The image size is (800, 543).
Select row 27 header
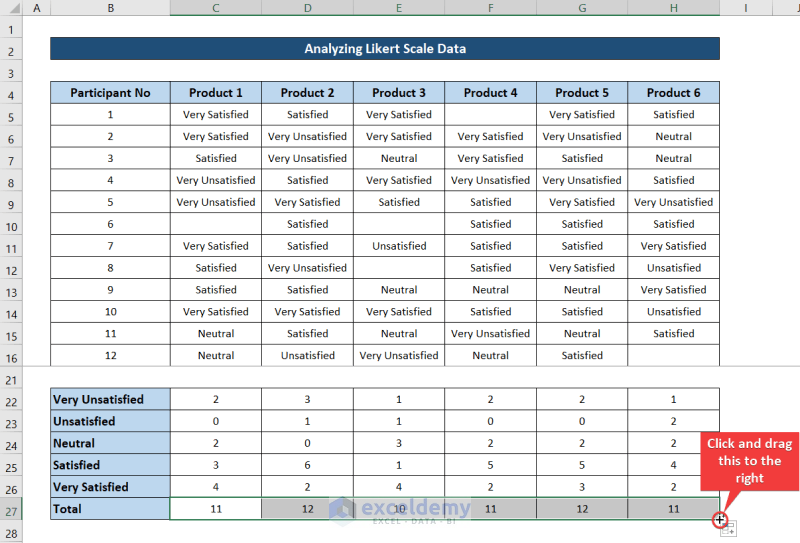click(11, 511)
